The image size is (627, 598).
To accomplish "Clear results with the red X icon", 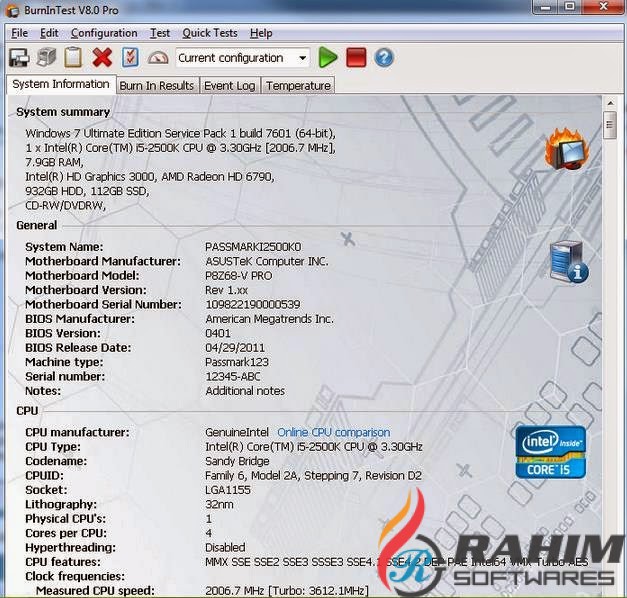I will coord(102,57).
